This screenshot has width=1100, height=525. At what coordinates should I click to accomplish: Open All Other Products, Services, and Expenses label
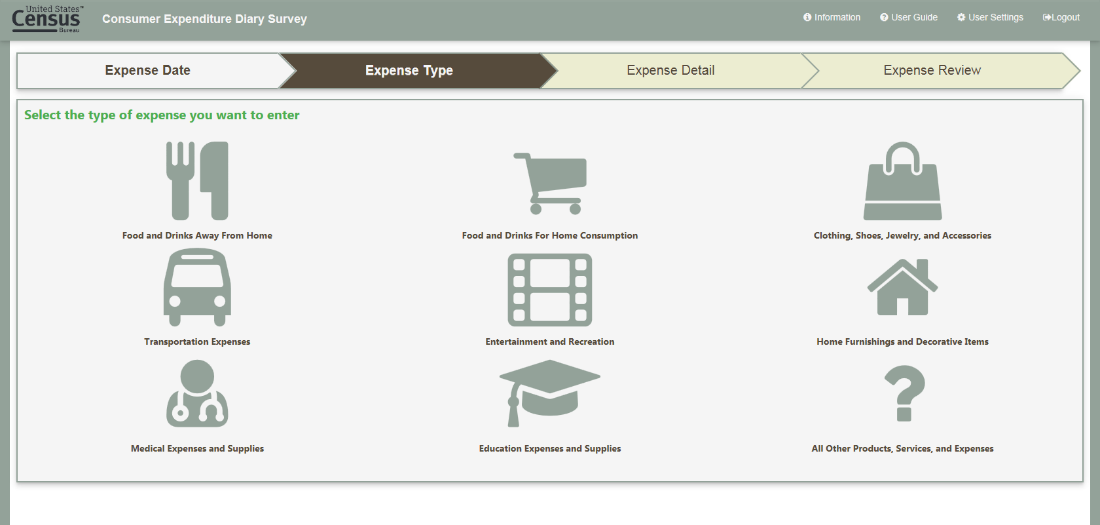(x=902, y=448)
